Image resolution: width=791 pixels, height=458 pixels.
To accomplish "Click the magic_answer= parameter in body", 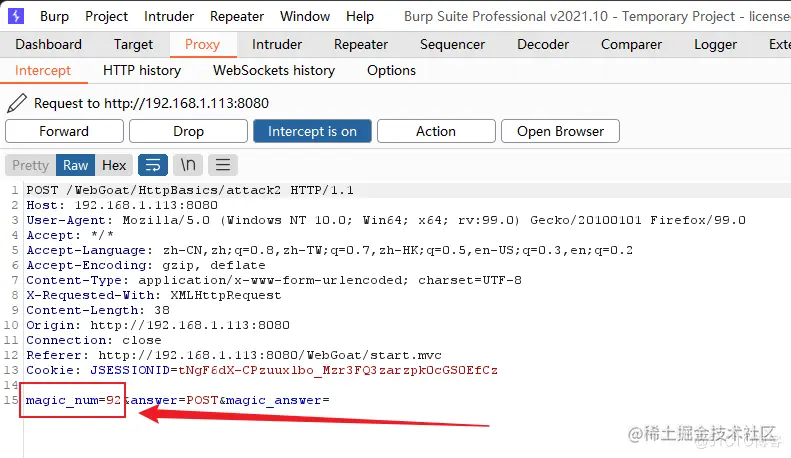I will click(x=278, y=400).
